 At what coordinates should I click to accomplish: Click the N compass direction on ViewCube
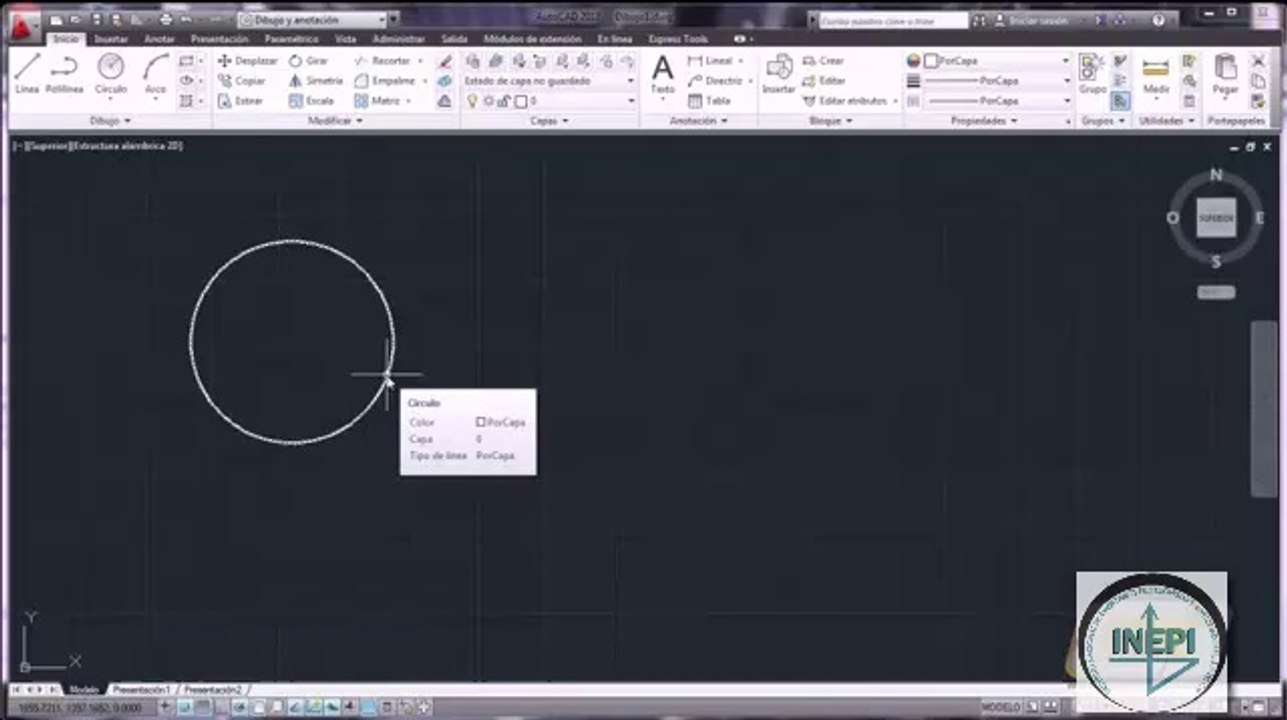pos(1216,175)
